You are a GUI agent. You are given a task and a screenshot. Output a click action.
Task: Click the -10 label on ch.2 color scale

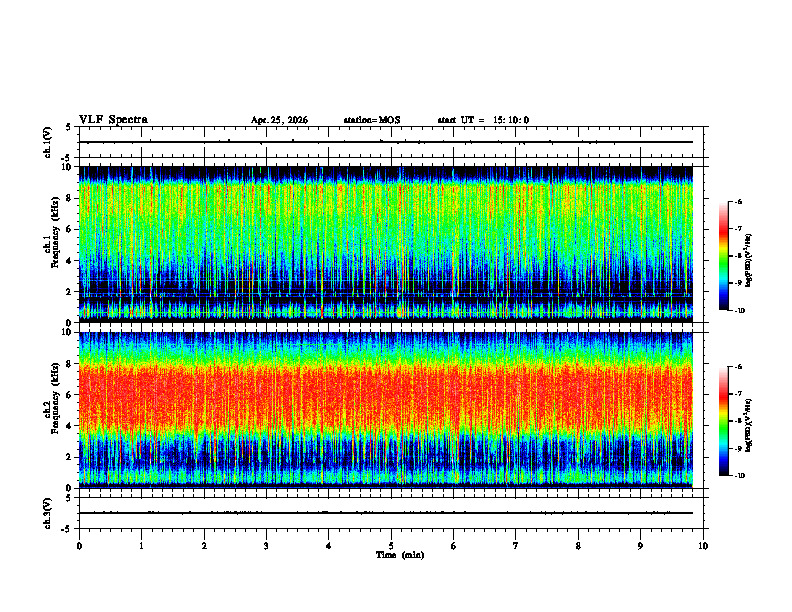pyautogui.click(x=739, y=476)
